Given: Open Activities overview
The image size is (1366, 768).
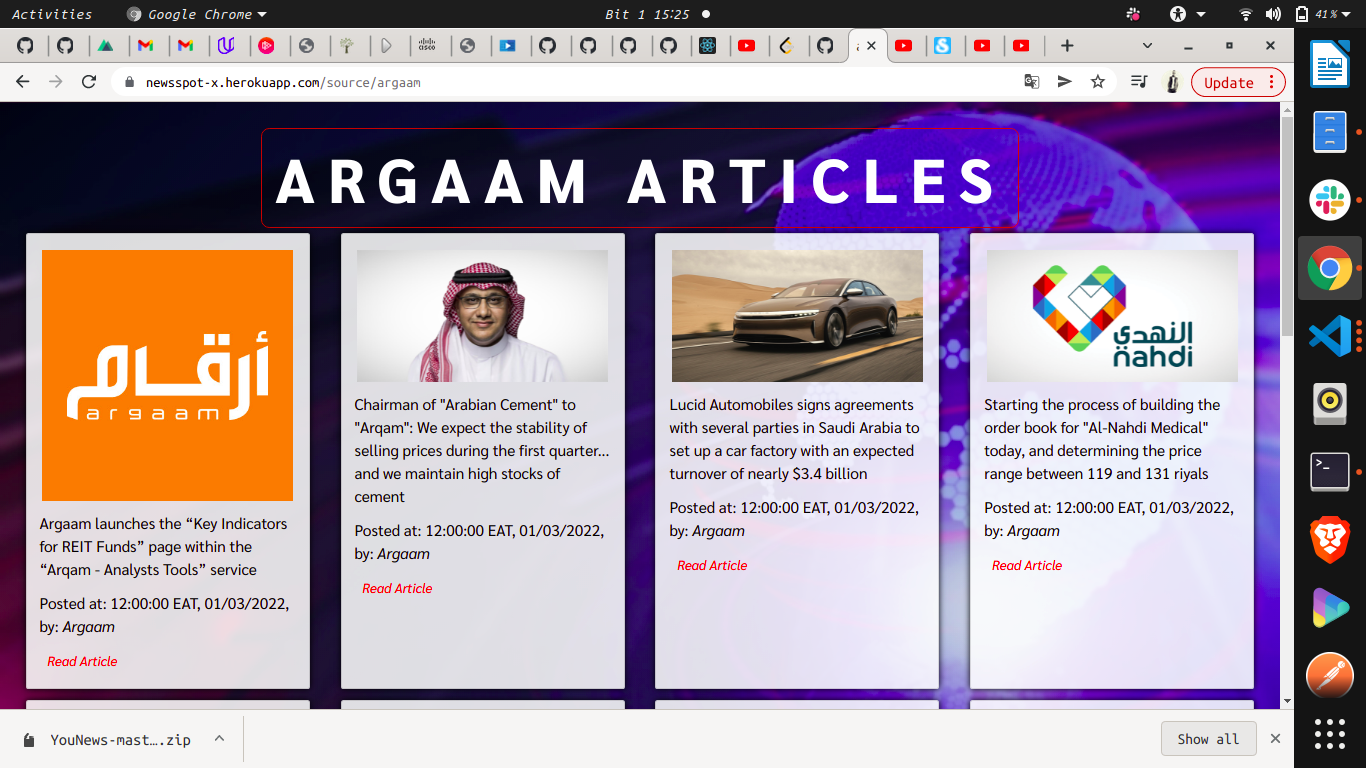Looking at the screenshot, I should tap(52, 14).
